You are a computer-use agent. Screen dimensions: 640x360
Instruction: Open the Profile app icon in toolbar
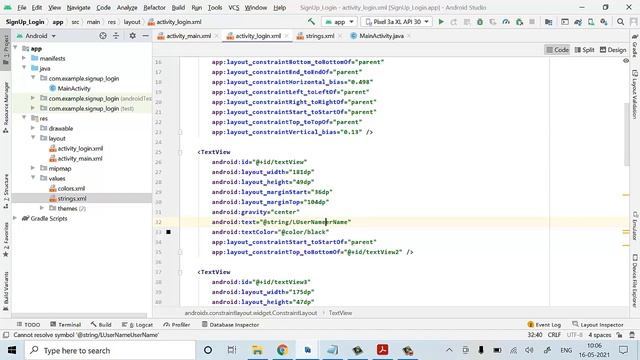[506, 22]
